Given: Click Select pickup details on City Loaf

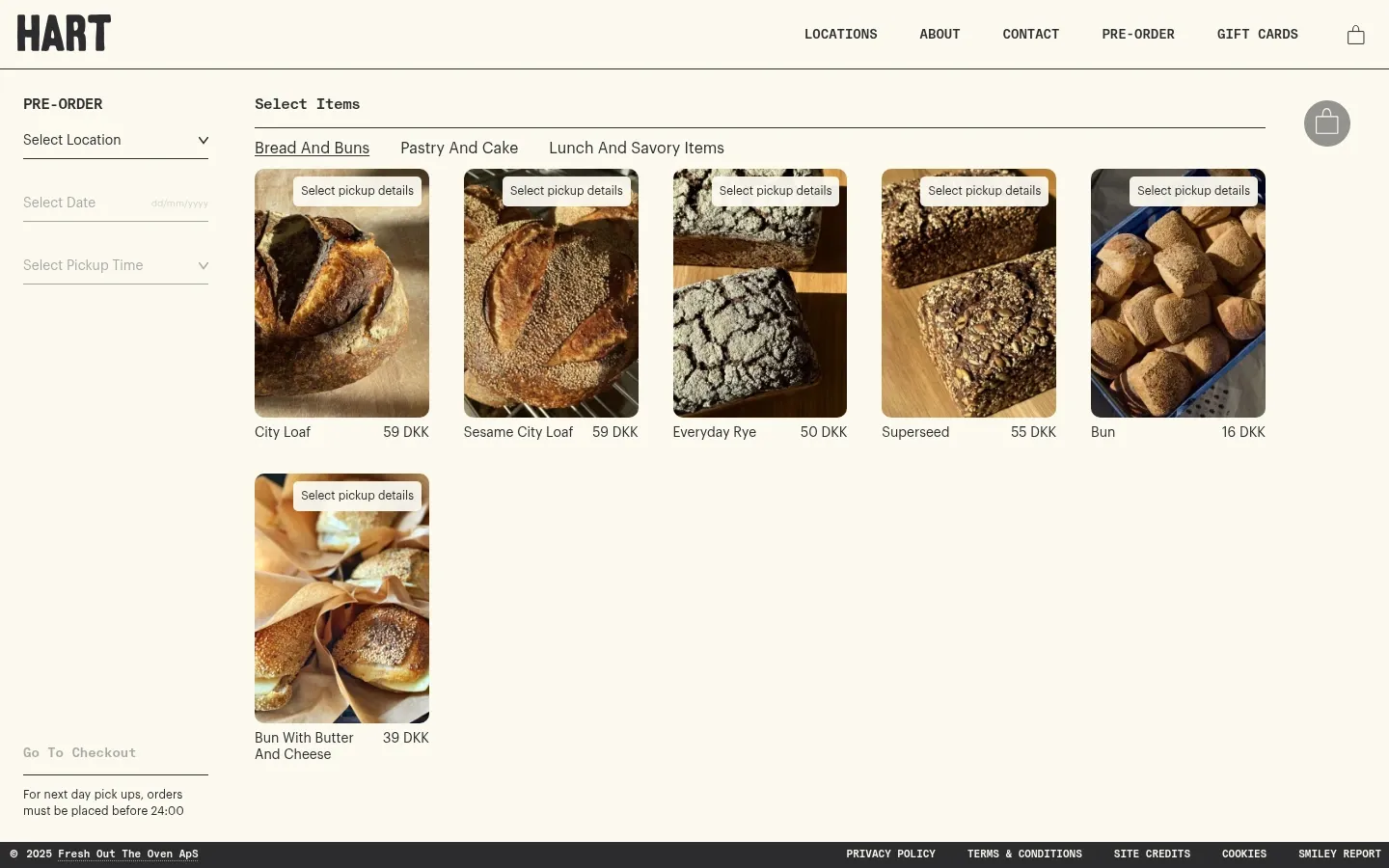Looking at the screenshot, I should click(x=357, y=191).
